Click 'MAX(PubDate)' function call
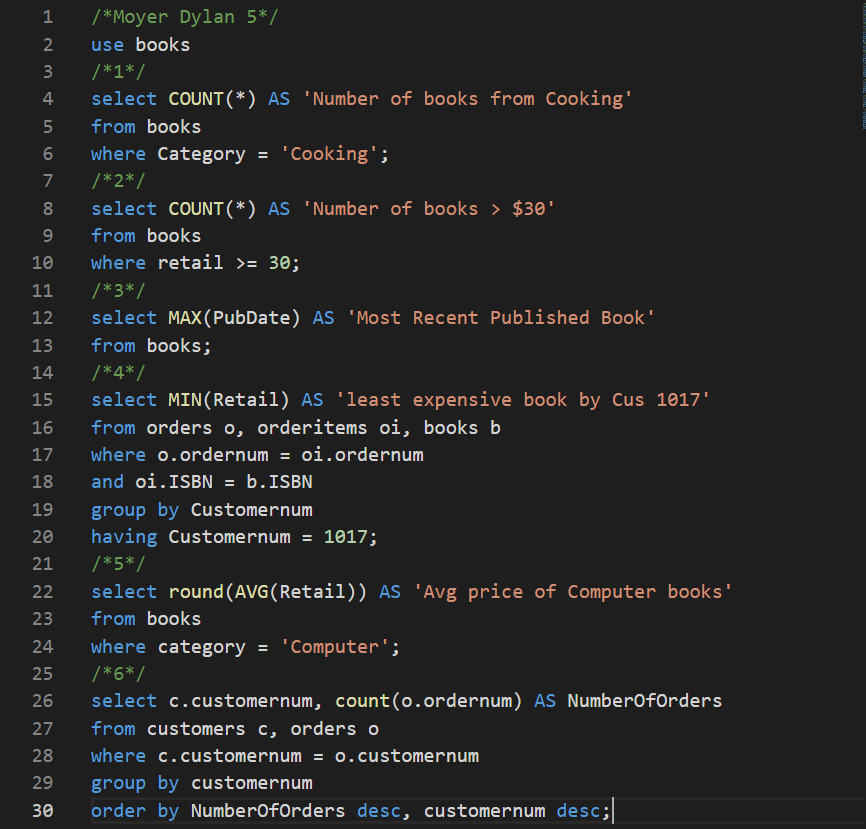866x829 pixels. click(x=234, y=318)
